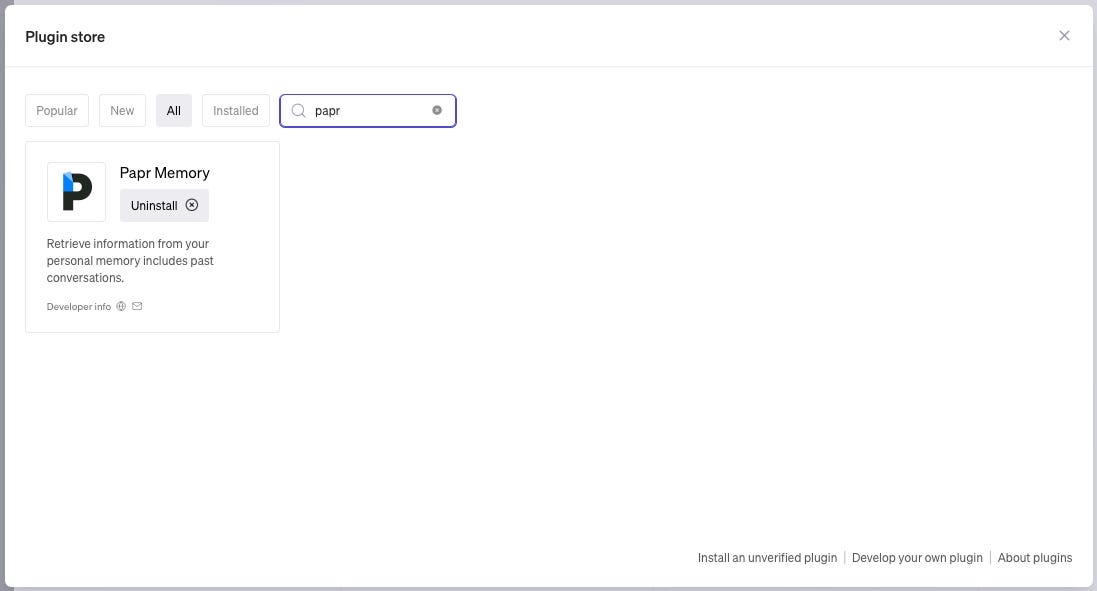Clear the search field text
This screenshot has width=1097, height=591.
[x=437, y=111]
